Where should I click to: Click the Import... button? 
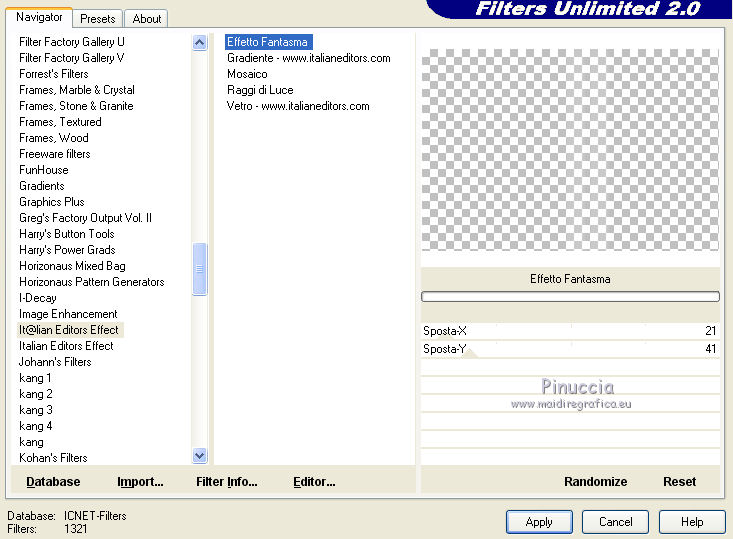140,482
